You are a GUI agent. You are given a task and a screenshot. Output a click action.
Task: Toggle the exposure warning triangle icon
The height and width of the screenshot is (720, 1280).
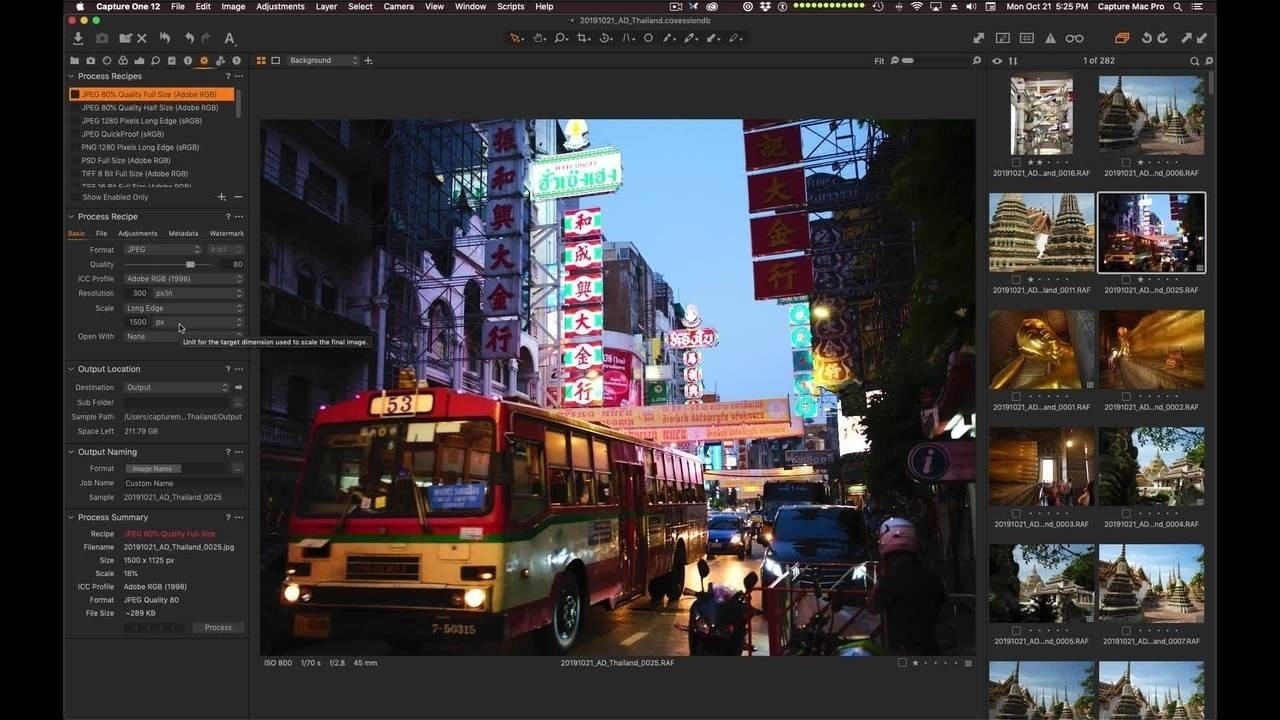click(1050, 38)
